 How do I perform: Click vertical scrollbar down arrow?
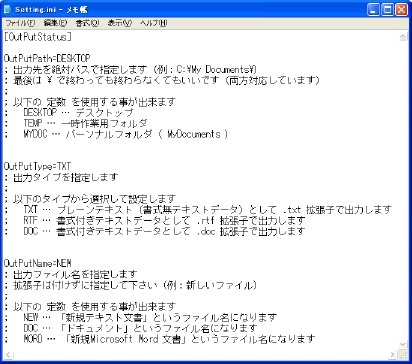click(403, 345)
